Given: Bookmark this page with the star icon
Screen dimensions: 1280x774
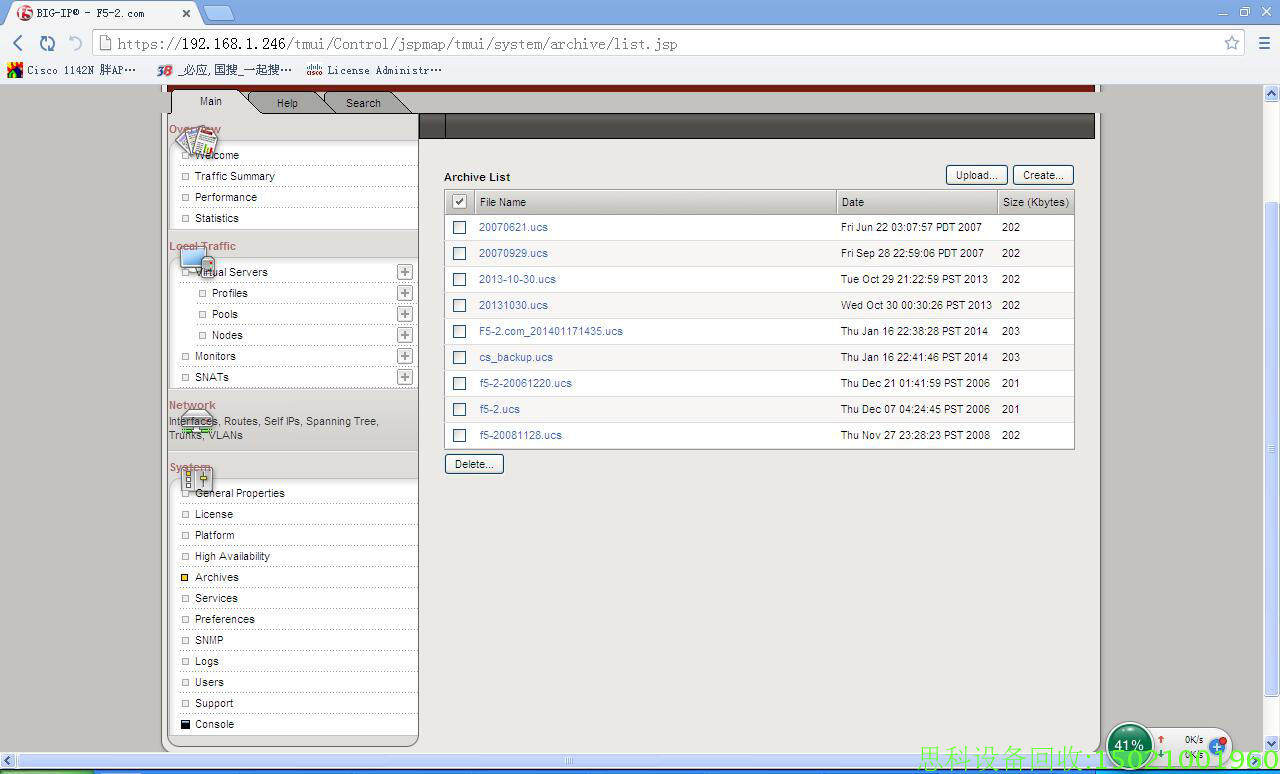Looking at the screenshot, I should point(1232,43).
